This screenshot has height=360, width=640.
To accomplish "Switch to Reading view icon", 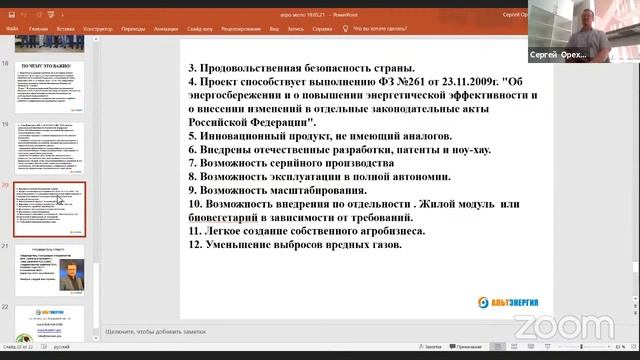I will pyautogui.click(x=531, y=347).
